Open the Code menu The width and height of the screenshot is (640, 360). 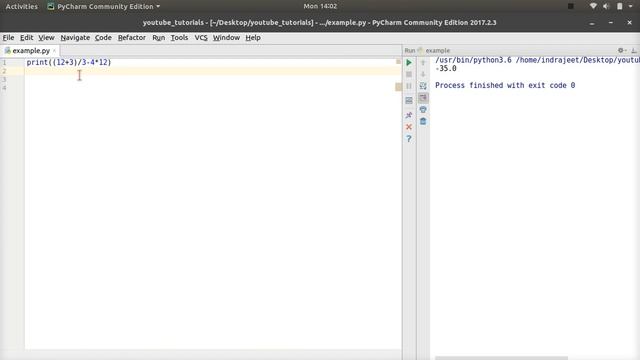pyautogui.click(x=103, y=38)
